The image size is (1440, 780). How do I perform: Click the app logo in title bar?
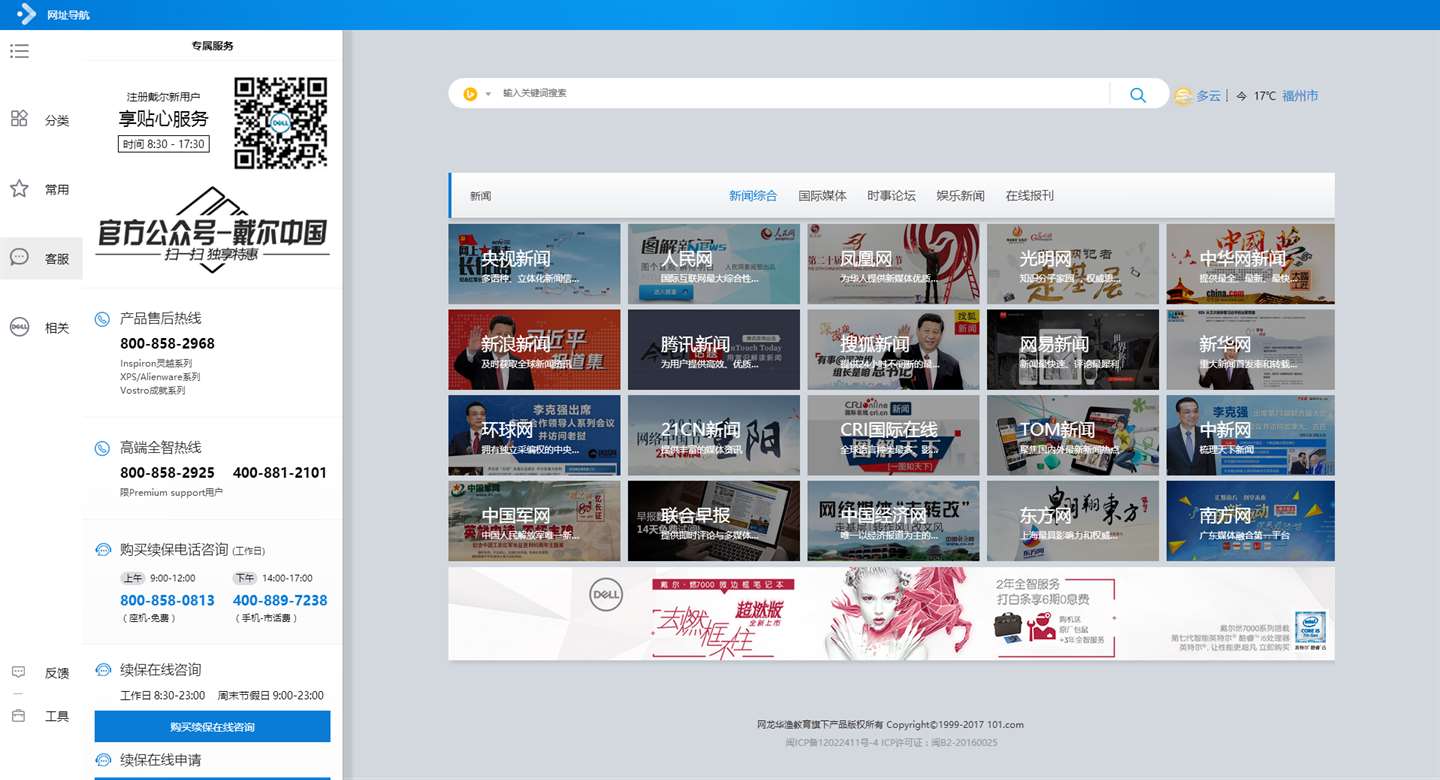tap(26, 15)
